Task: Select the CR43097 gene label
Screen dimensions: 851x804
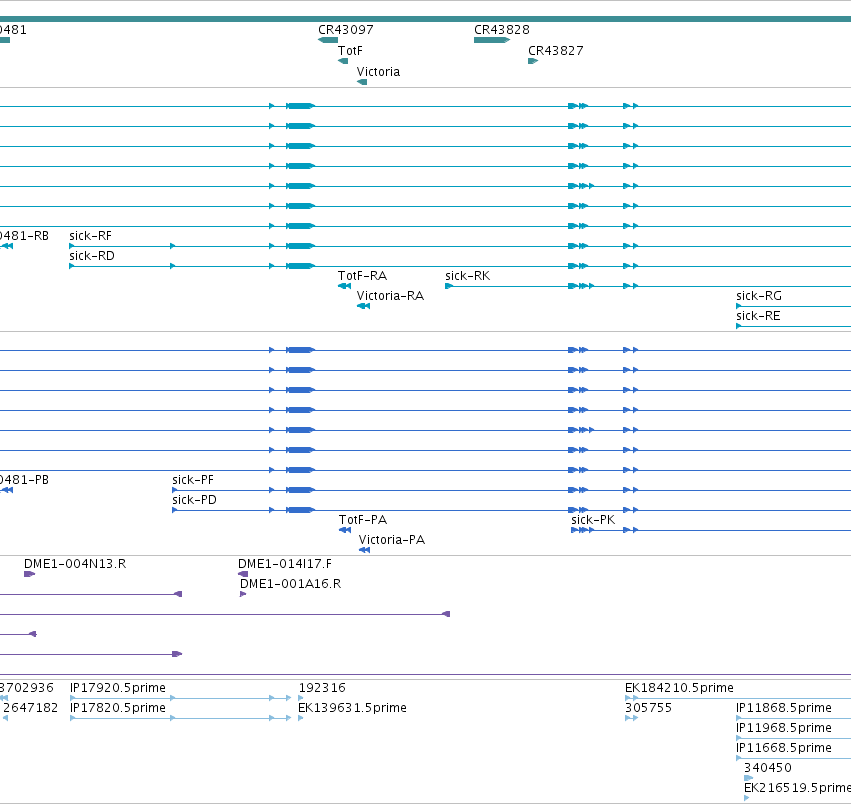Action: pos(346,30)
